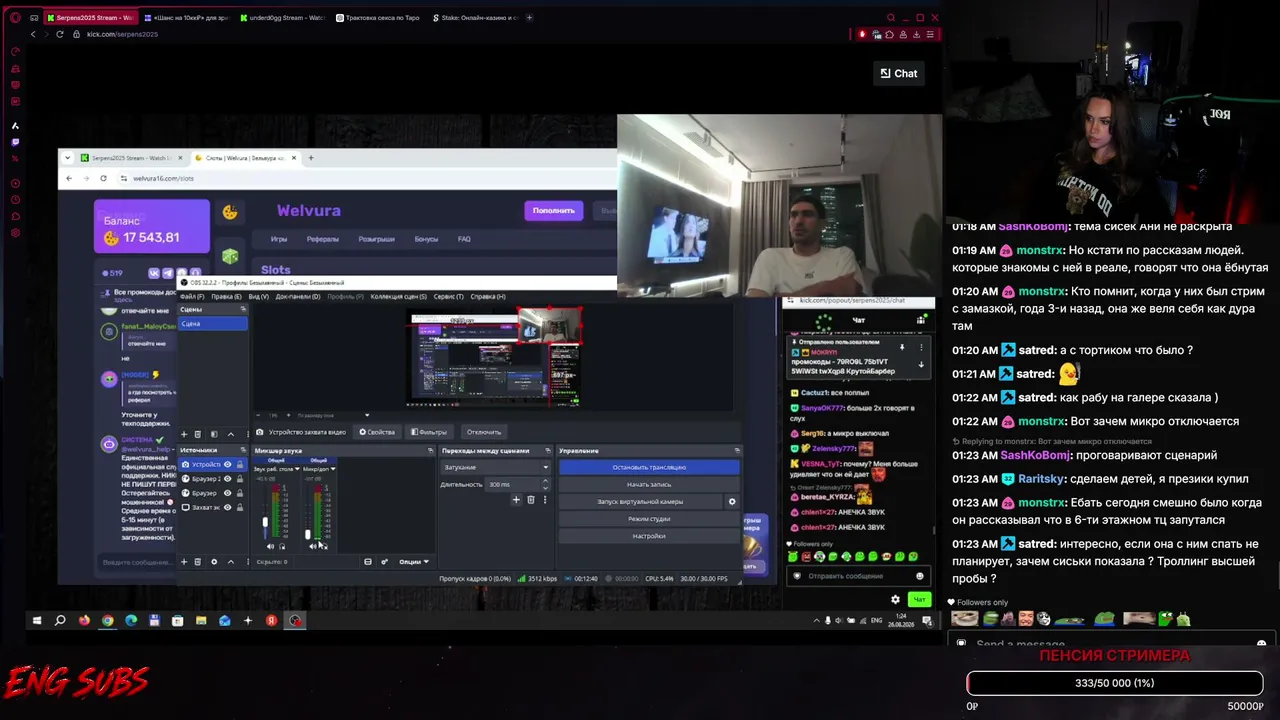Viewport: 1280px width, 720px height.
Task: Open the Бонусы section on Welvura
Action: pos(426,239)
